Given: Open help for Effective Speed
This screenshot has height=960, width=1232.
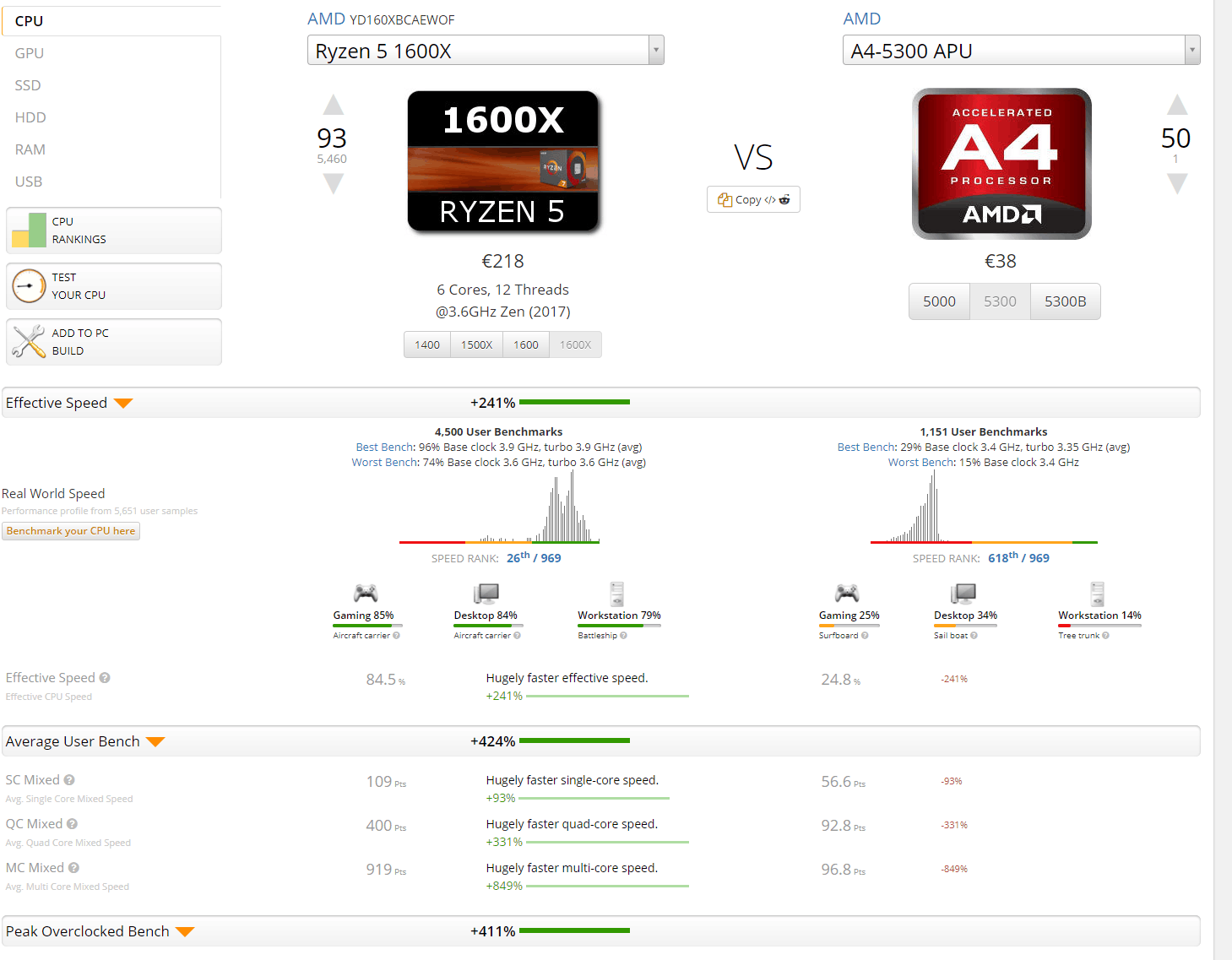Looking at the screenshot, I should point(105,678).
